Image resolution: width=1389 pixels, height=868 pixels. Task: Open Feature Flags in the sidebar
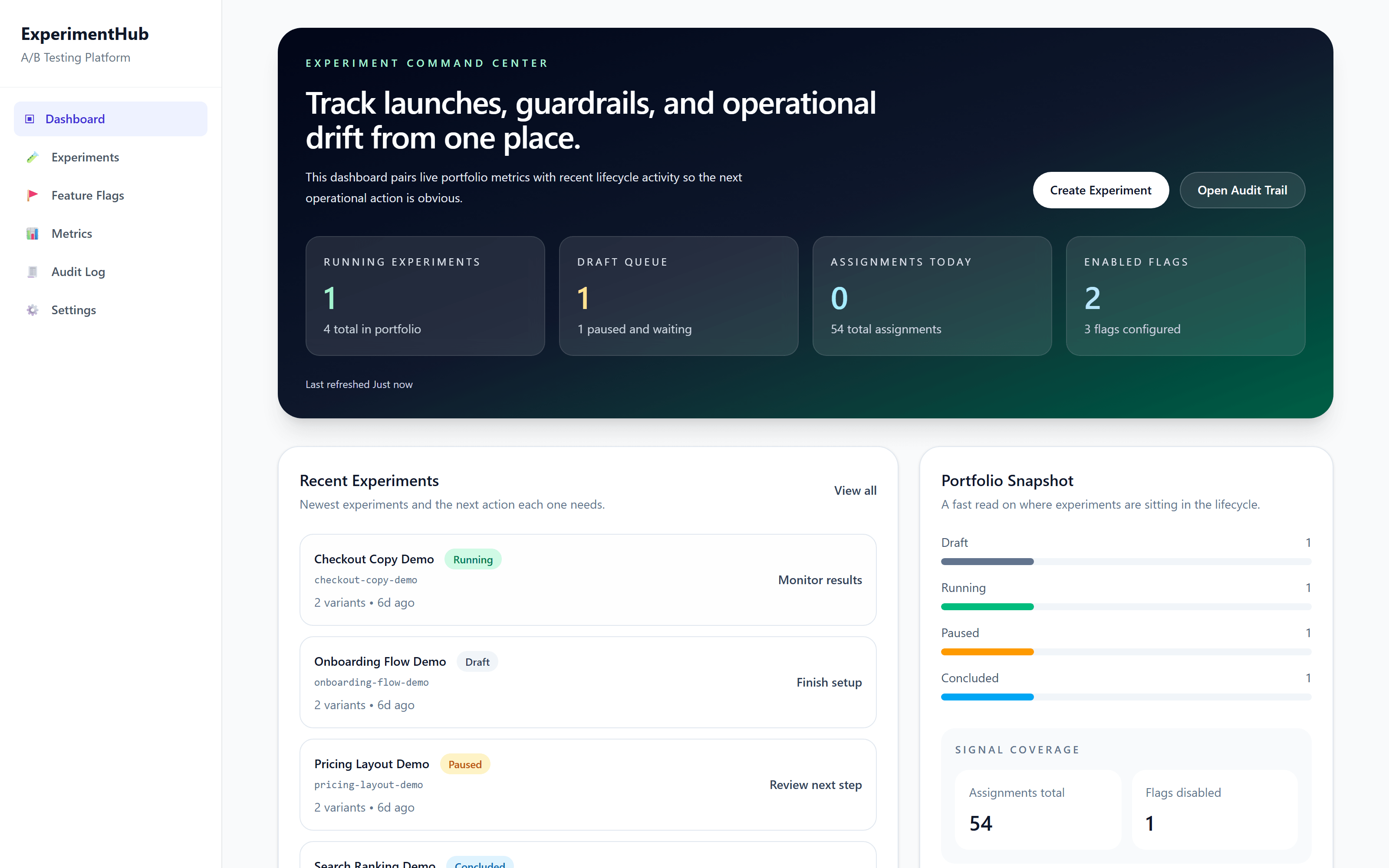111,195
